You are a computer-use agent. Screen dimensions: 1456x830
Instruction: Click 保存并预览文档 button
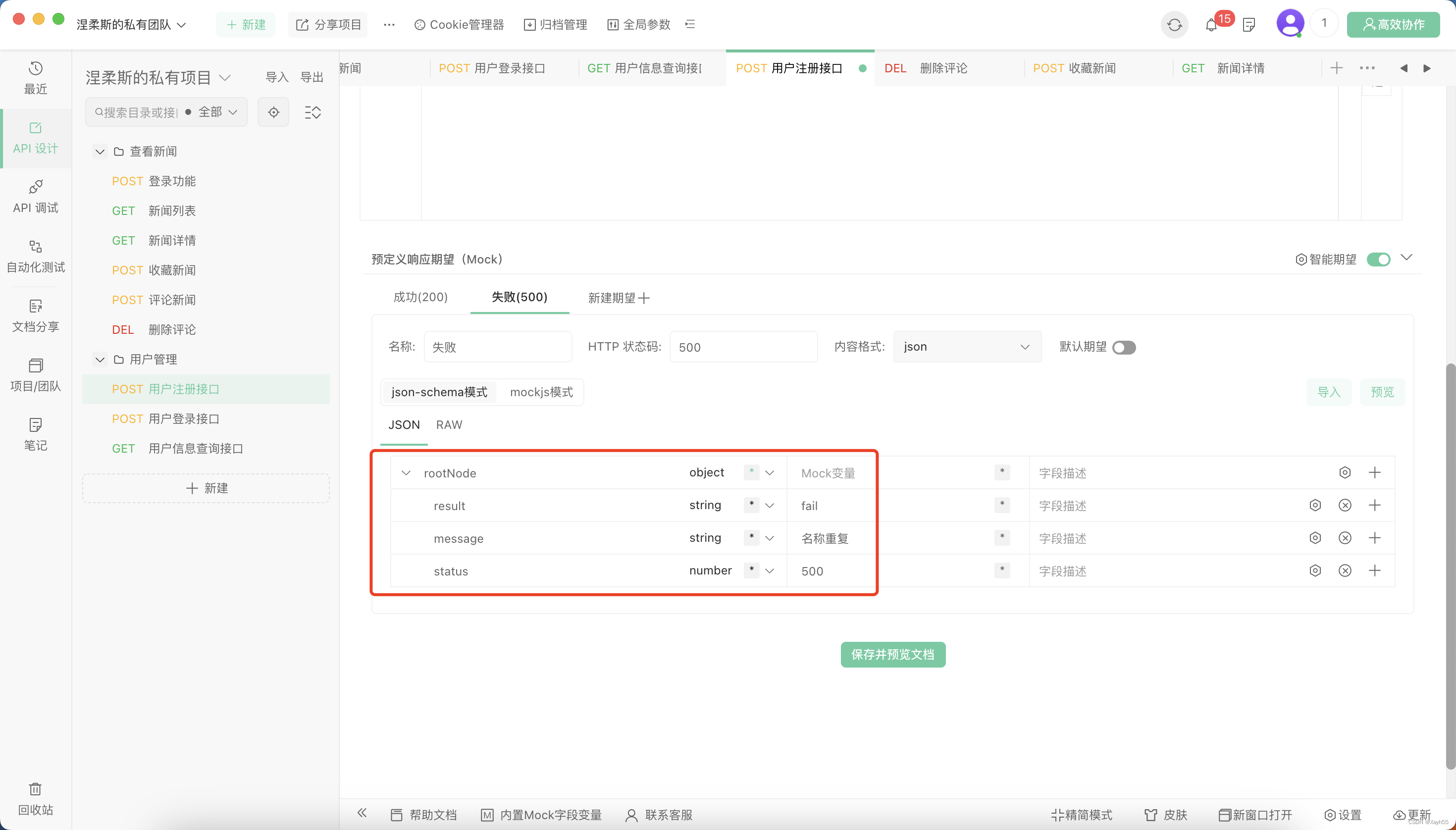click(x=892, y=654)
